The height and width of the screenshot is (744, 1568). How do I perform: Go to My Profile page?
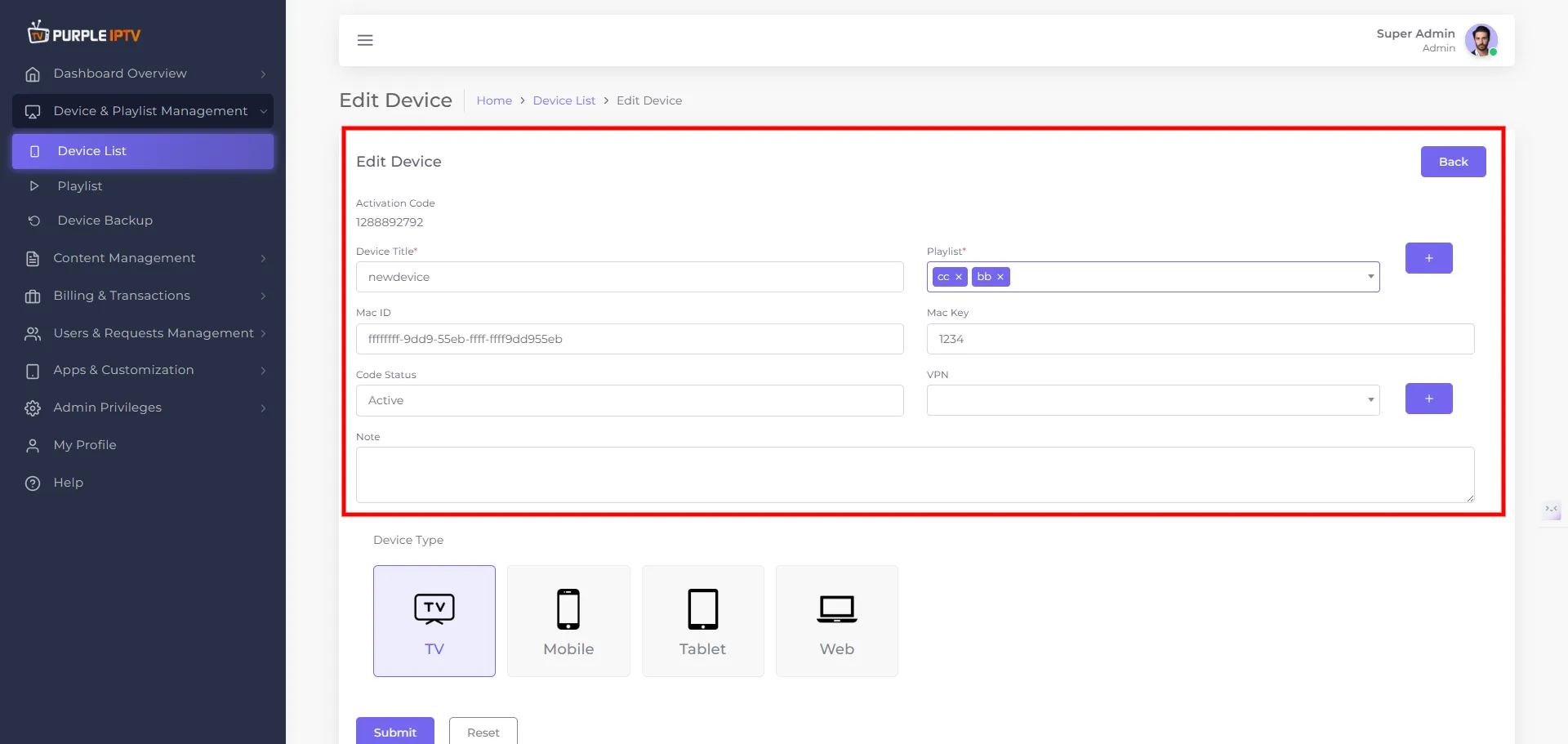point(143,445)
